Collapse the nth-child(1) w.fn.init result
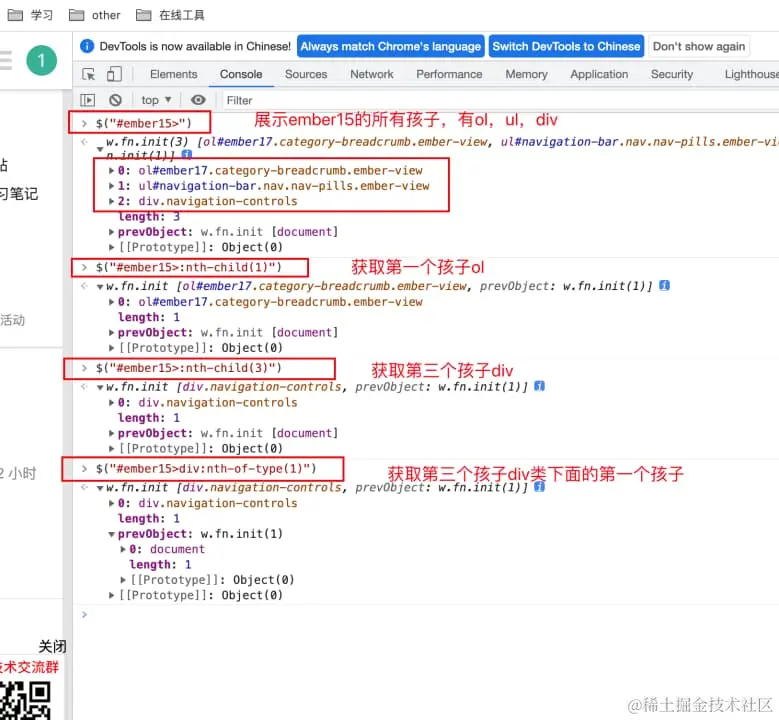779x720 pixels. (100, 286)
